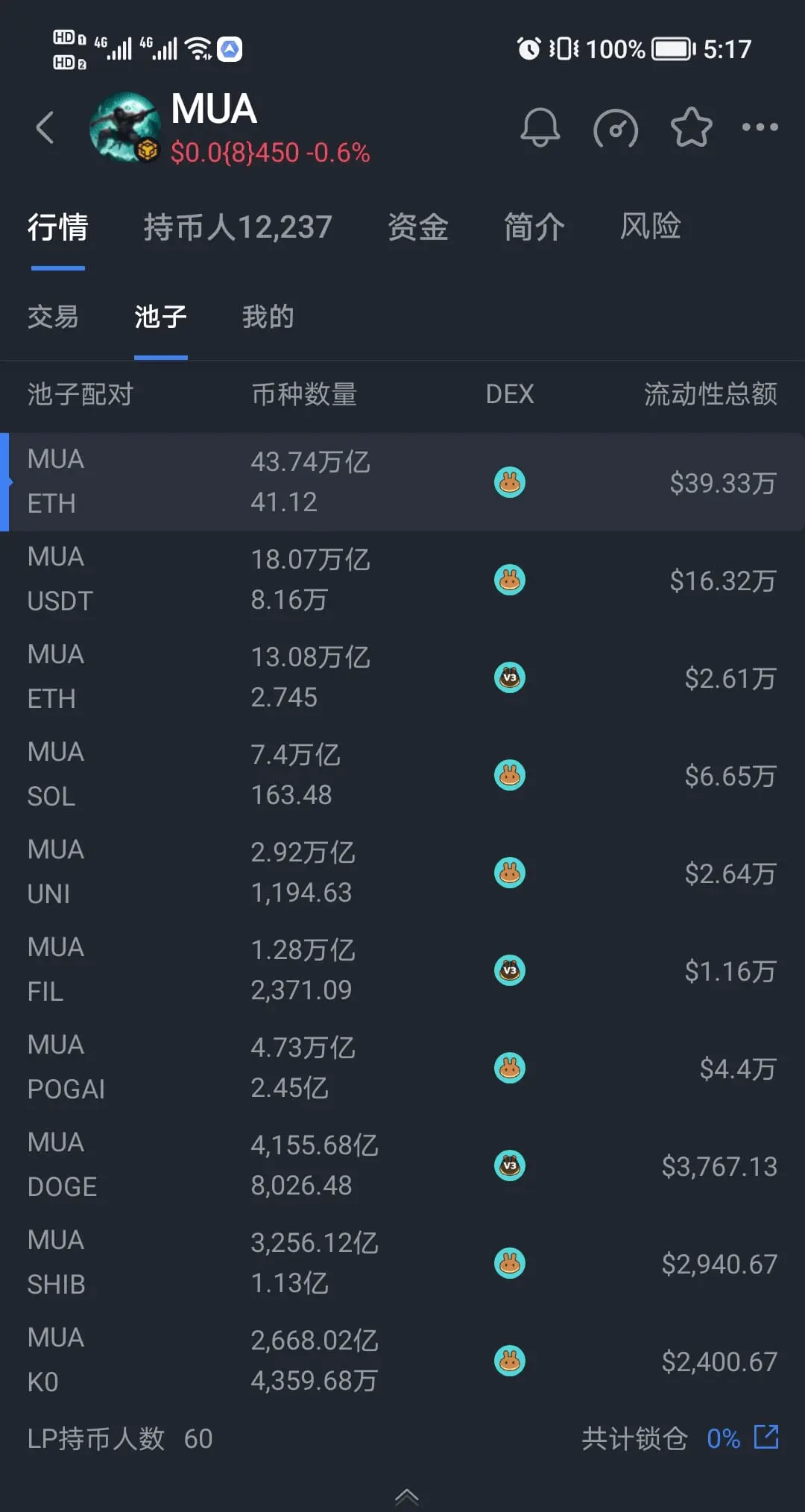805x1512 pixels.
Task: Select the 我的 sub-tab
Action: [x=268, y=317]
